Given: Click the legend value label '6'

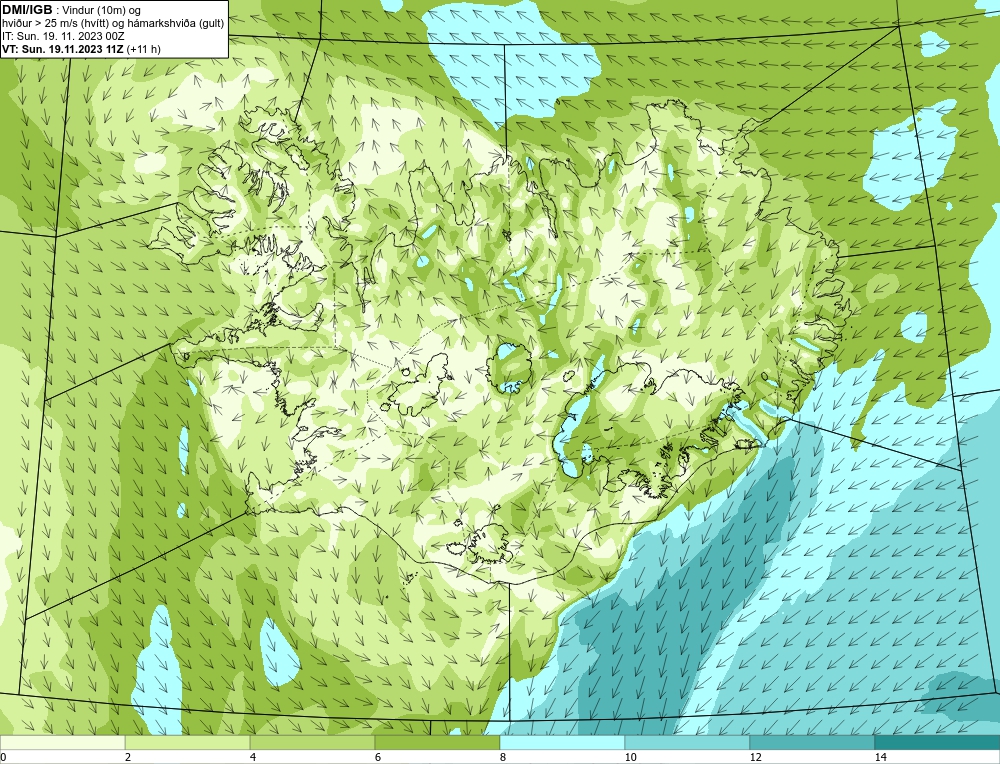Looking at the screenshot, I should tap(378, 757).
